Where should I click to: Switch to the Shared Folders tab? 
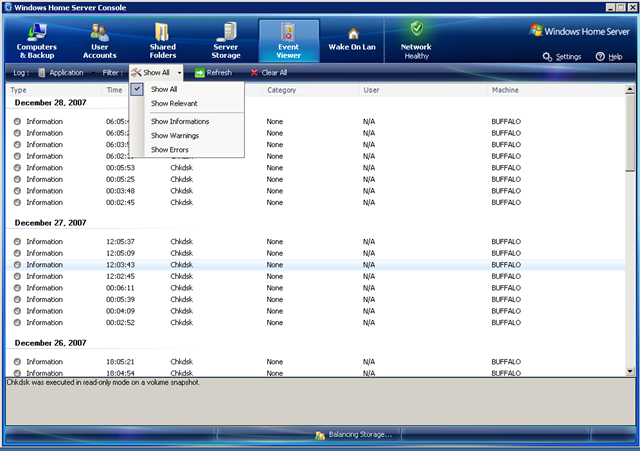(162, 41)
